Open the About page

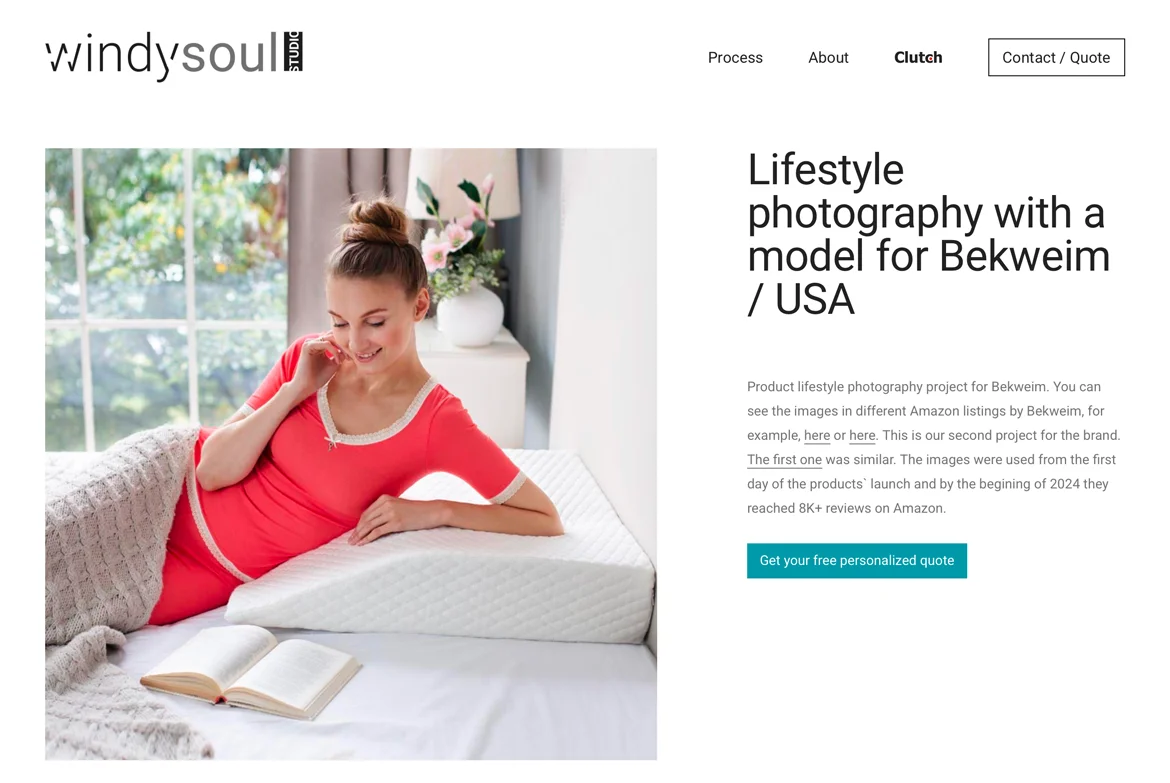pos(828,57)
